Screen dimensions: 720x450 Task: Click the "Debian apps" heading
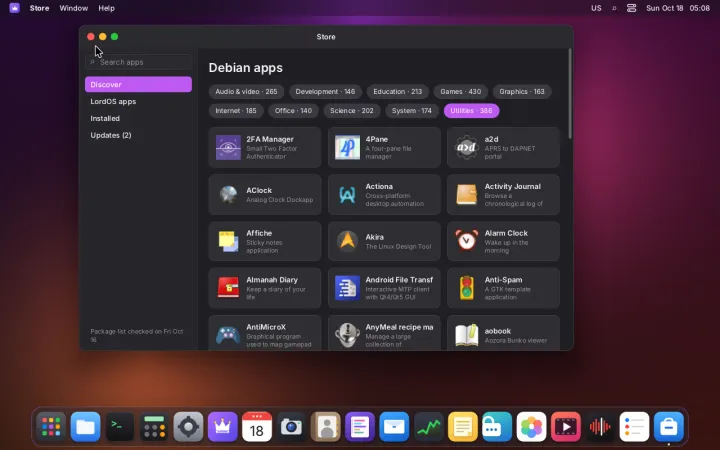pos(246,68)
